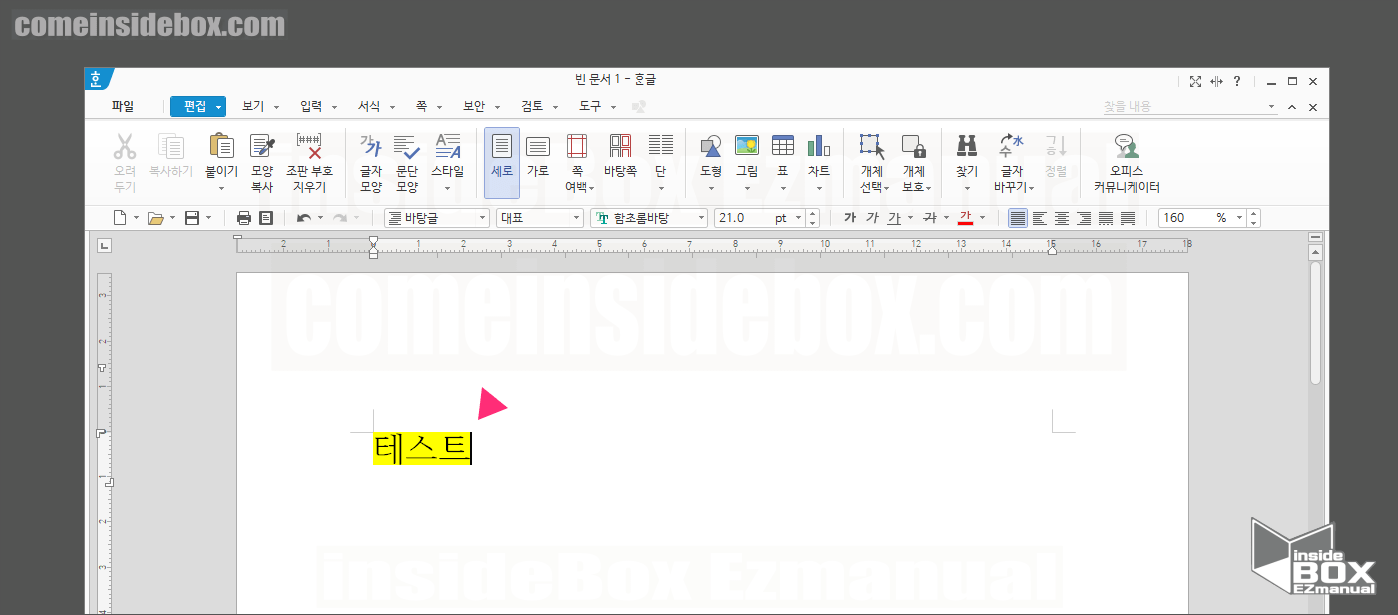The width and height of the screenshot is (1398, 615).
Task: Click the 표 table icon
Action: coord(783,147)
